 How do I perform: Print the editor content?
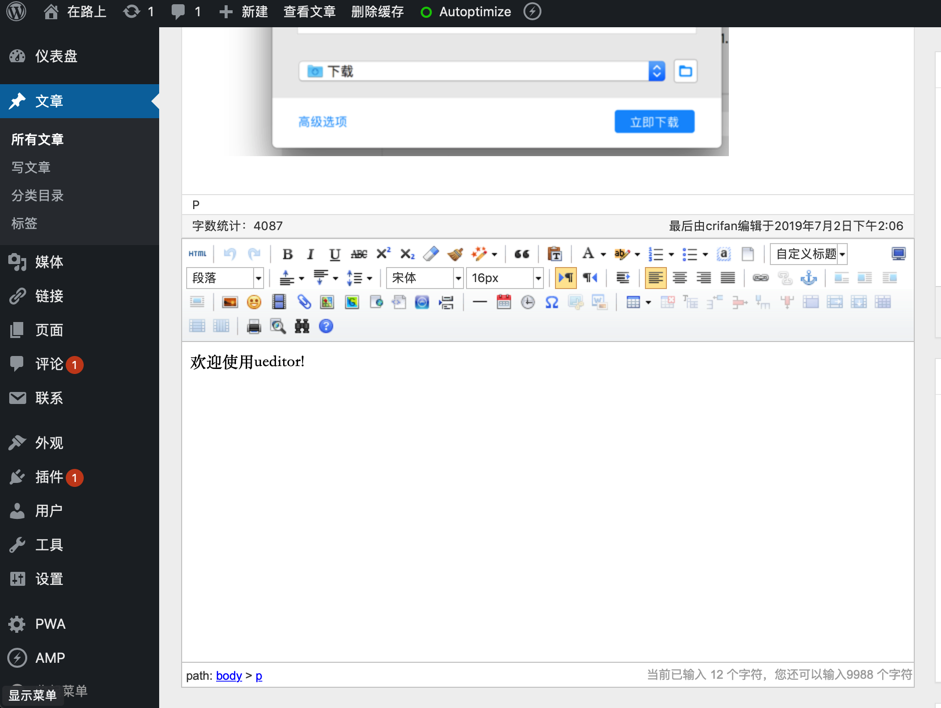click(x=254, y=326)
